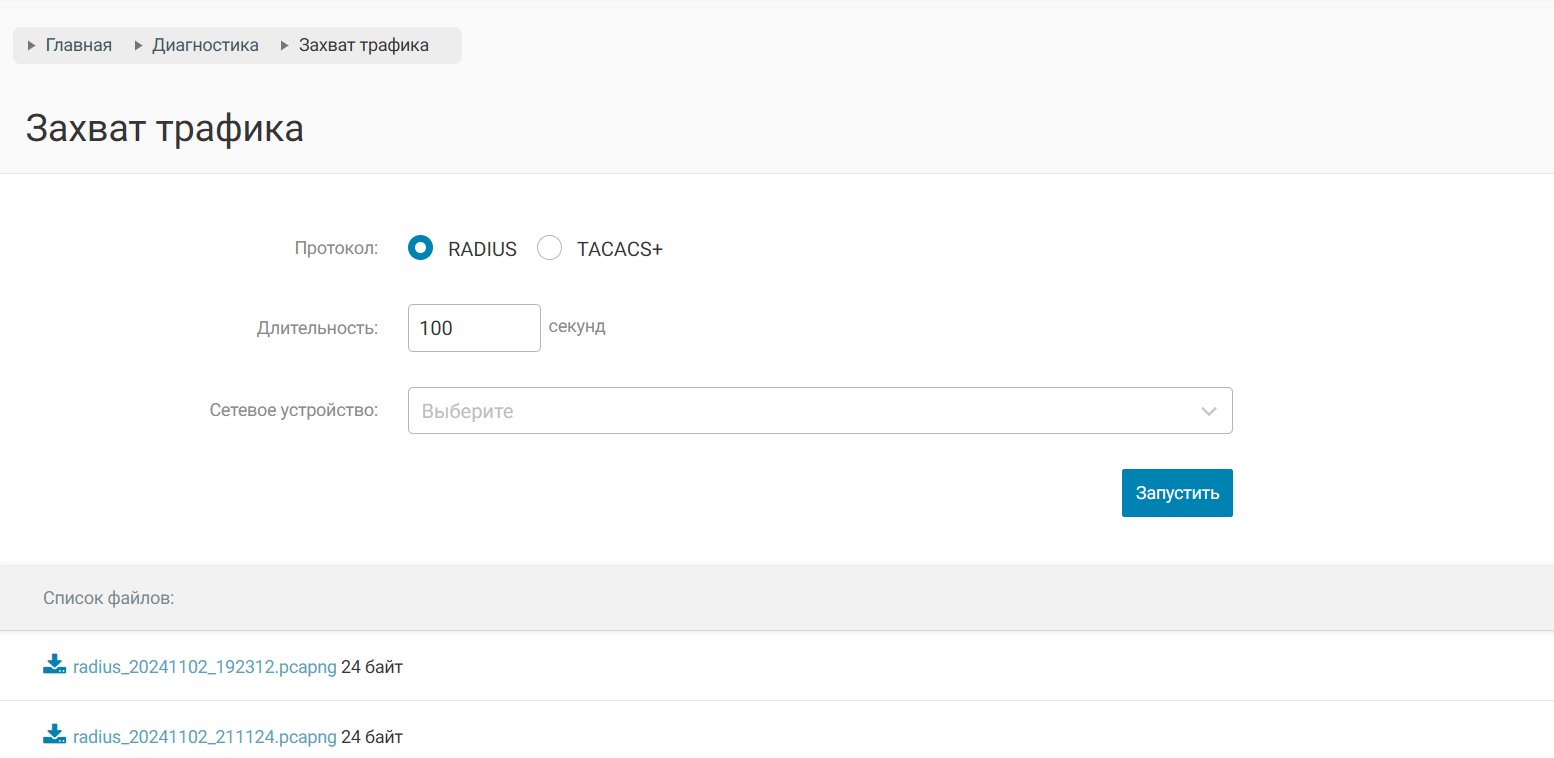Click the arrow before Захват трафика breadcrumb
Screen dimensions: 1554x758
point(285,46)
